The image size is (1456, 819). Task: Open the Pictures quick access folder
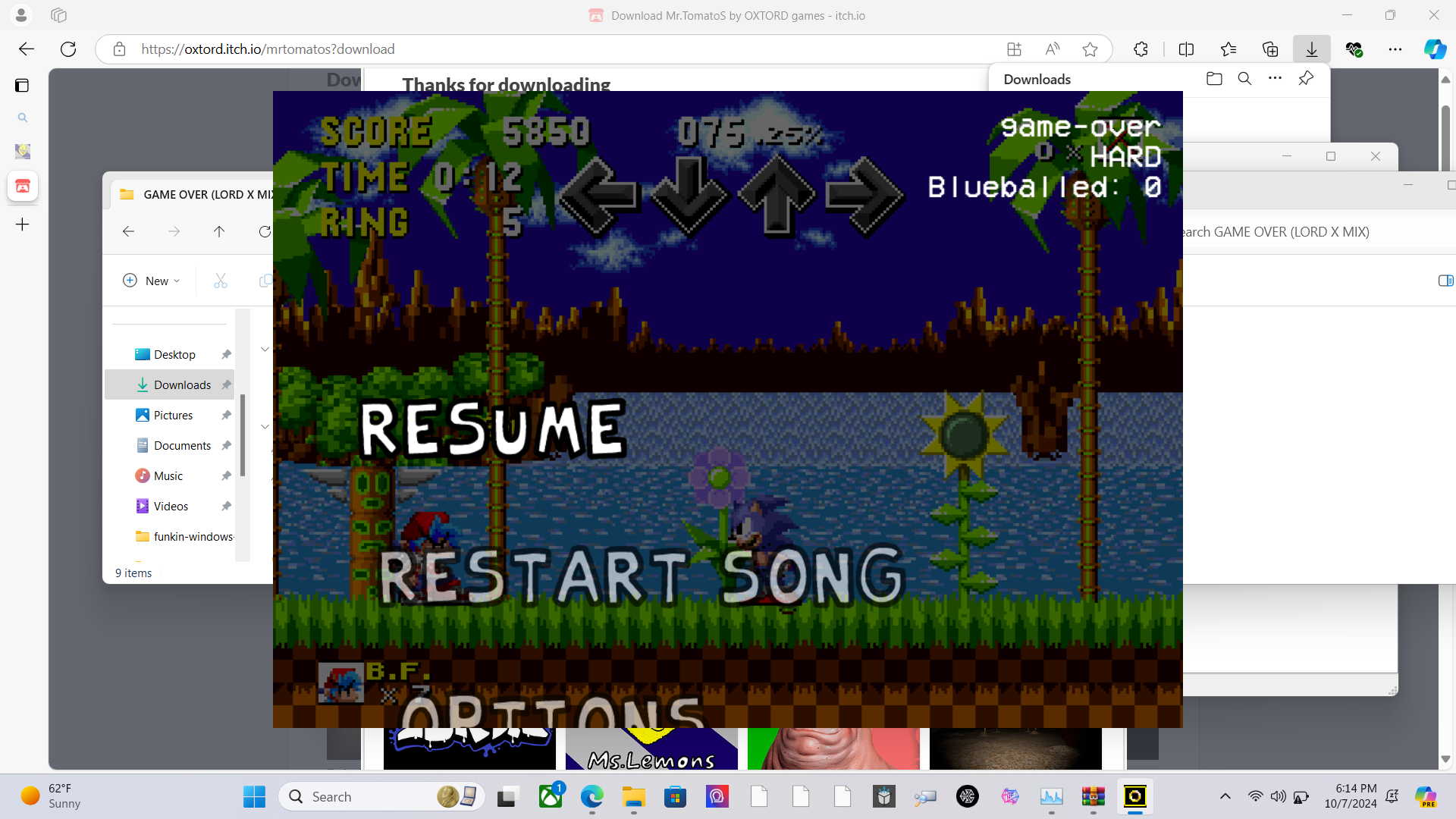coord(173,416)
